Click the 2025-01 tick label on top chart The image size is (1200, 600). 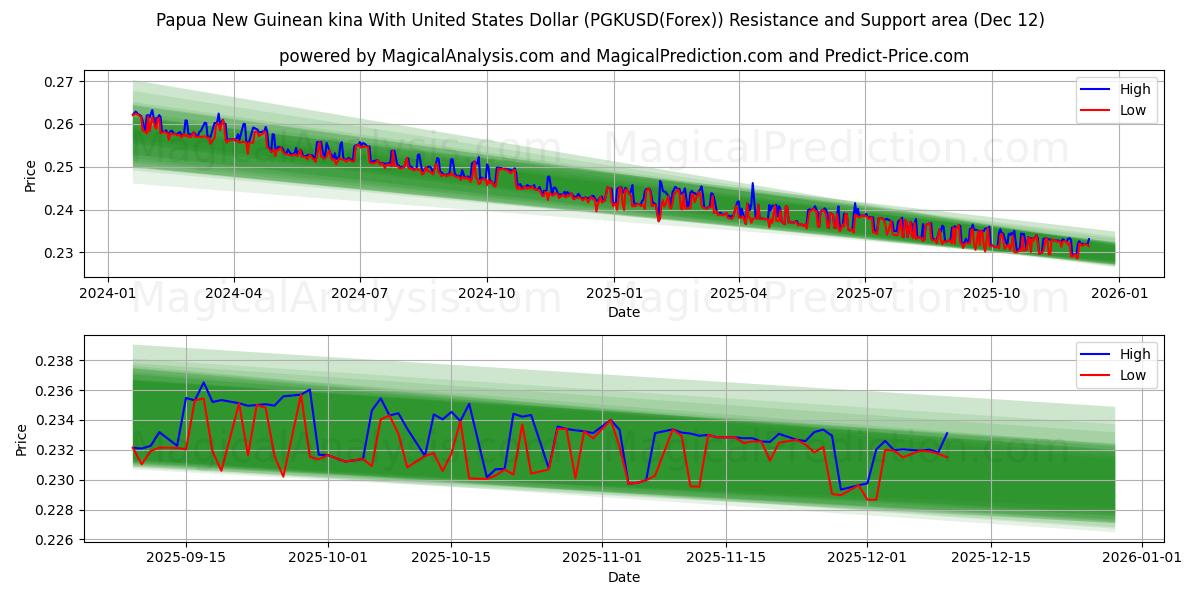click(614, 290)
